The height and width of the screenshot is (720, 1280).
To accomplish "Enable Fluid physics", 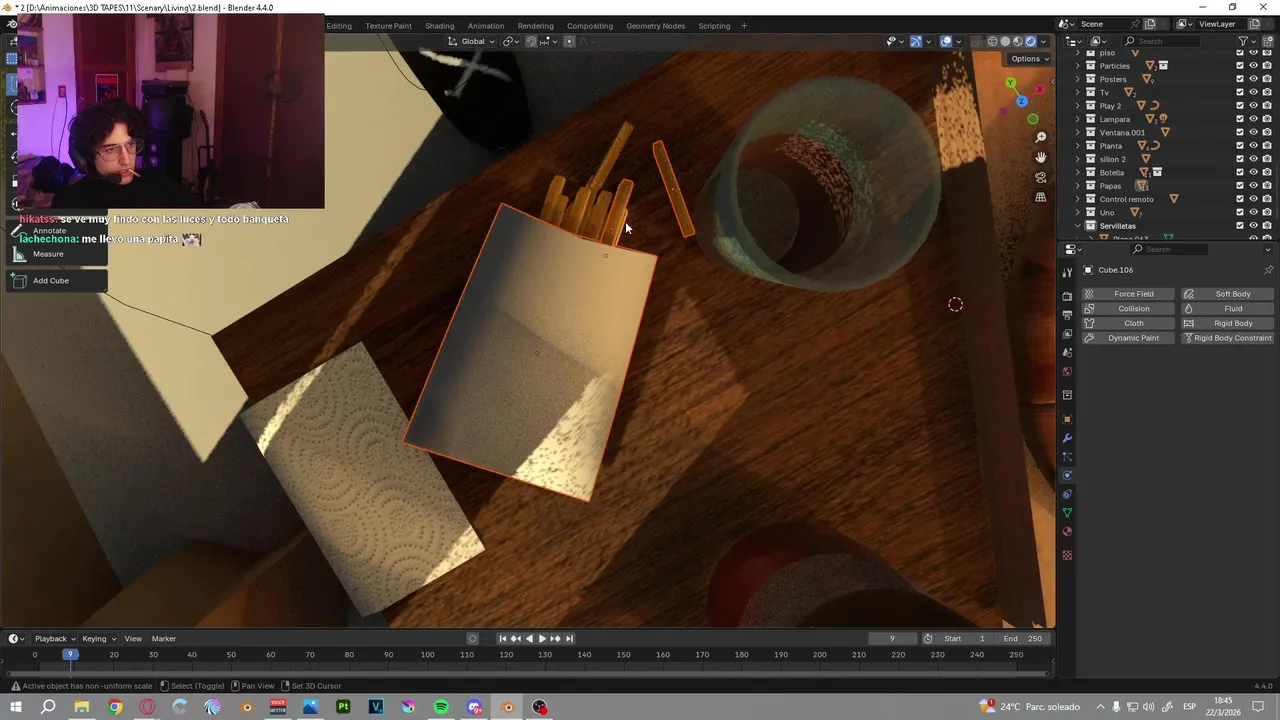I will (x=1227, y=309).
